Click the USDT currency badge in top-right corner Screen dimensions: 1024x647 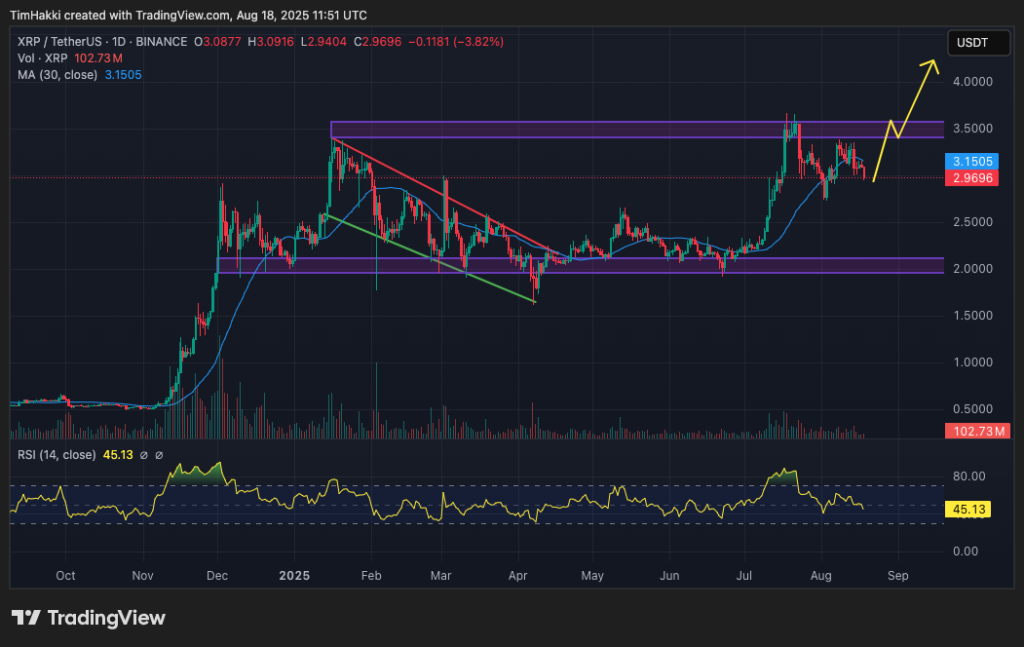click(978, 42)
